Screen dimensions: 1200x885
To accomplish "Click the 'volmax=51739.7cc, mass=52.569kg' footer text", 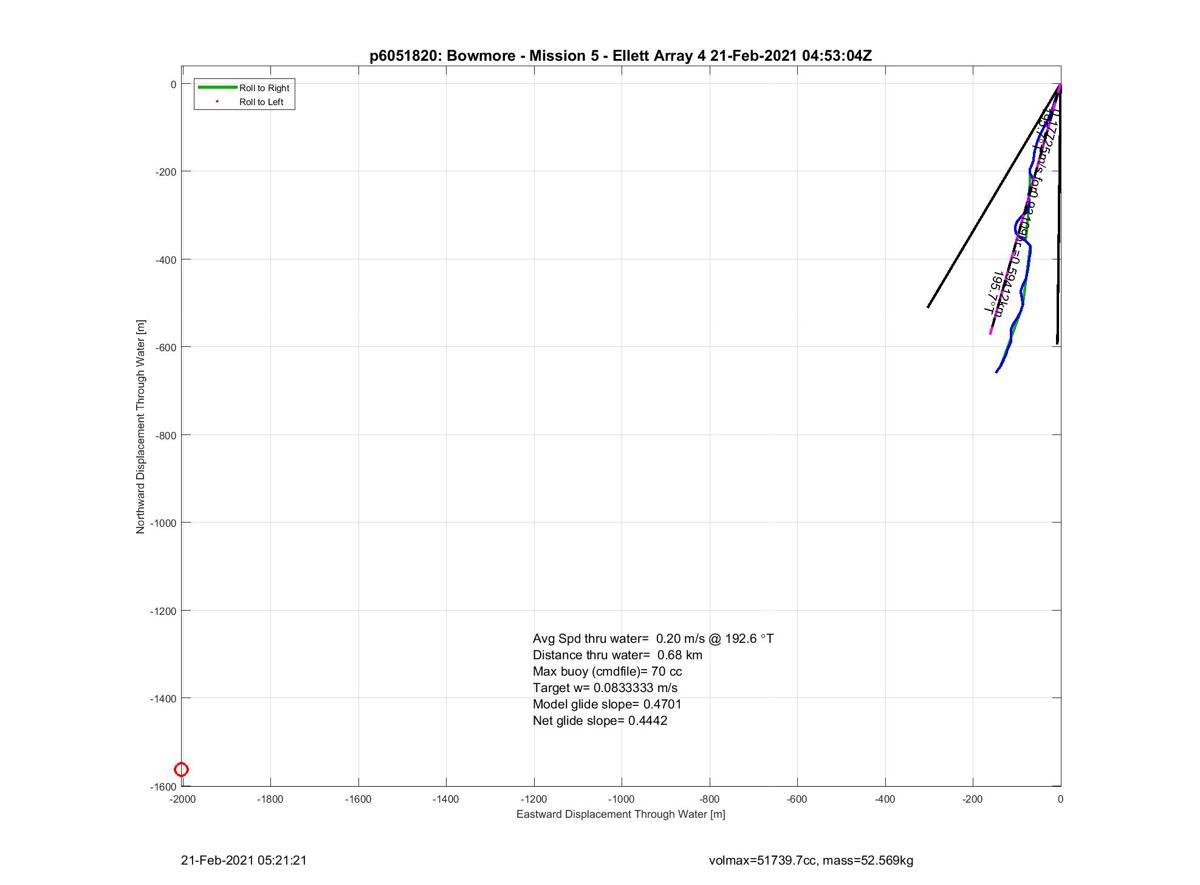I will (811, 860).
